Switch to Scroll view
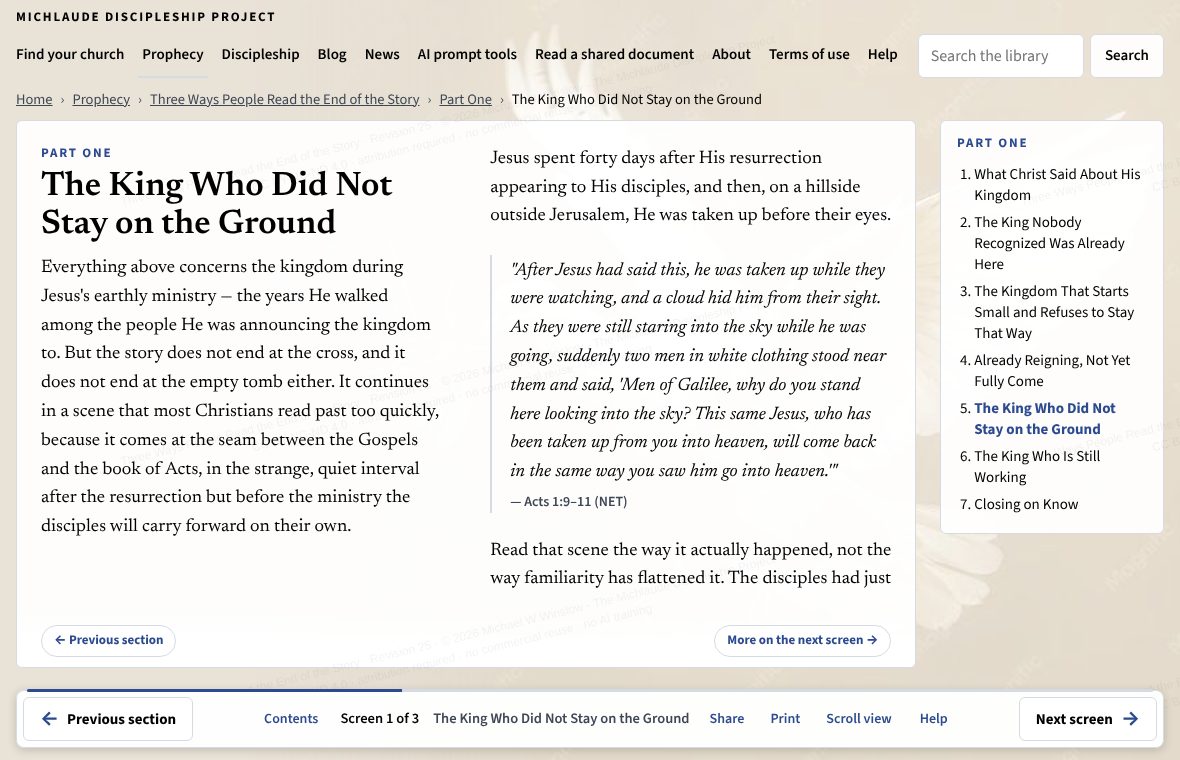The width and height of the screenshot is (1180, 760). pos(859,719)
